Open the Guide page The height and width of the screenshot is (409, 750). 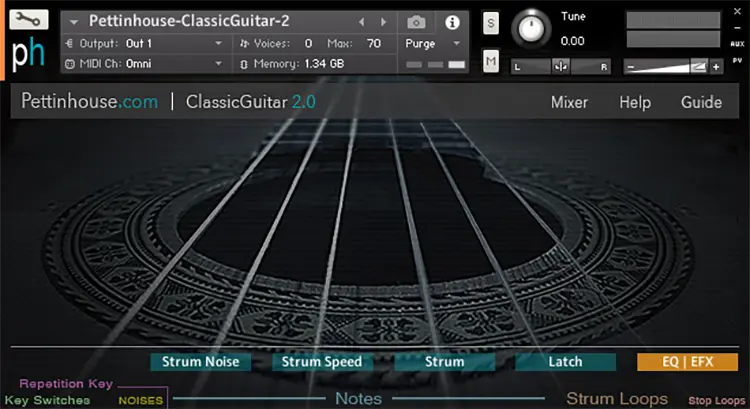pyautogui.click(x=701, y=102)
